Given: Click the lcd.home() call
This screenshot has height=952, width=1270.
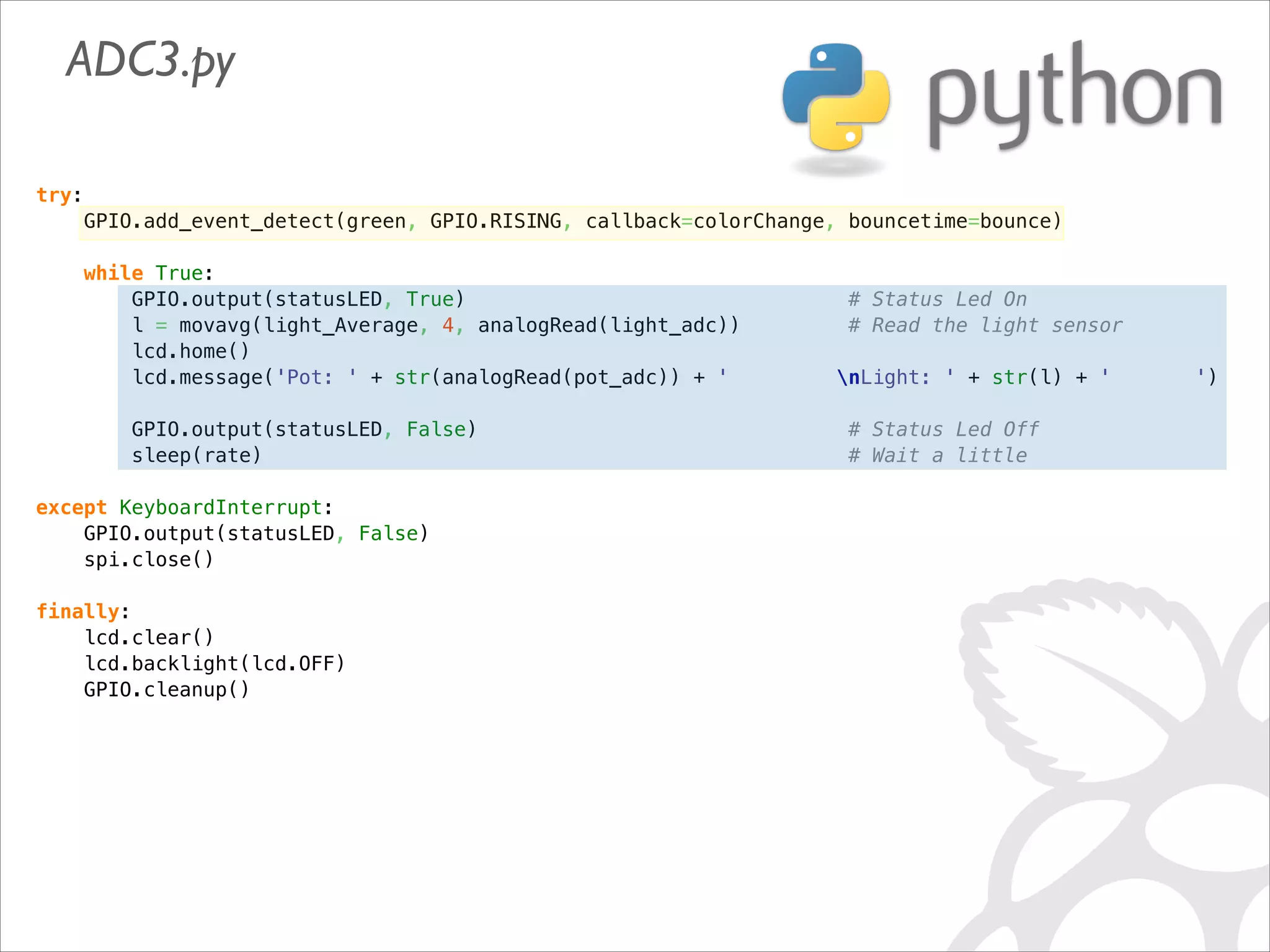Looking at the screenshot, I should pyautogui.click(x=190, y=352).
